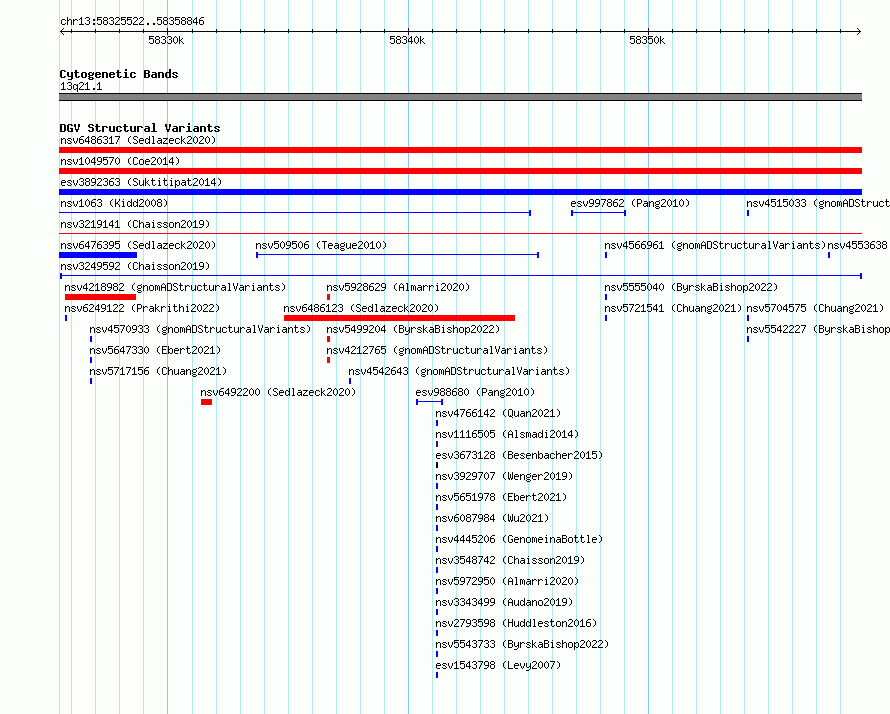890x714 pixels.
Task: Open the nsv1049570 (Coe2014) variant
Action: click(x=120, y=161)
